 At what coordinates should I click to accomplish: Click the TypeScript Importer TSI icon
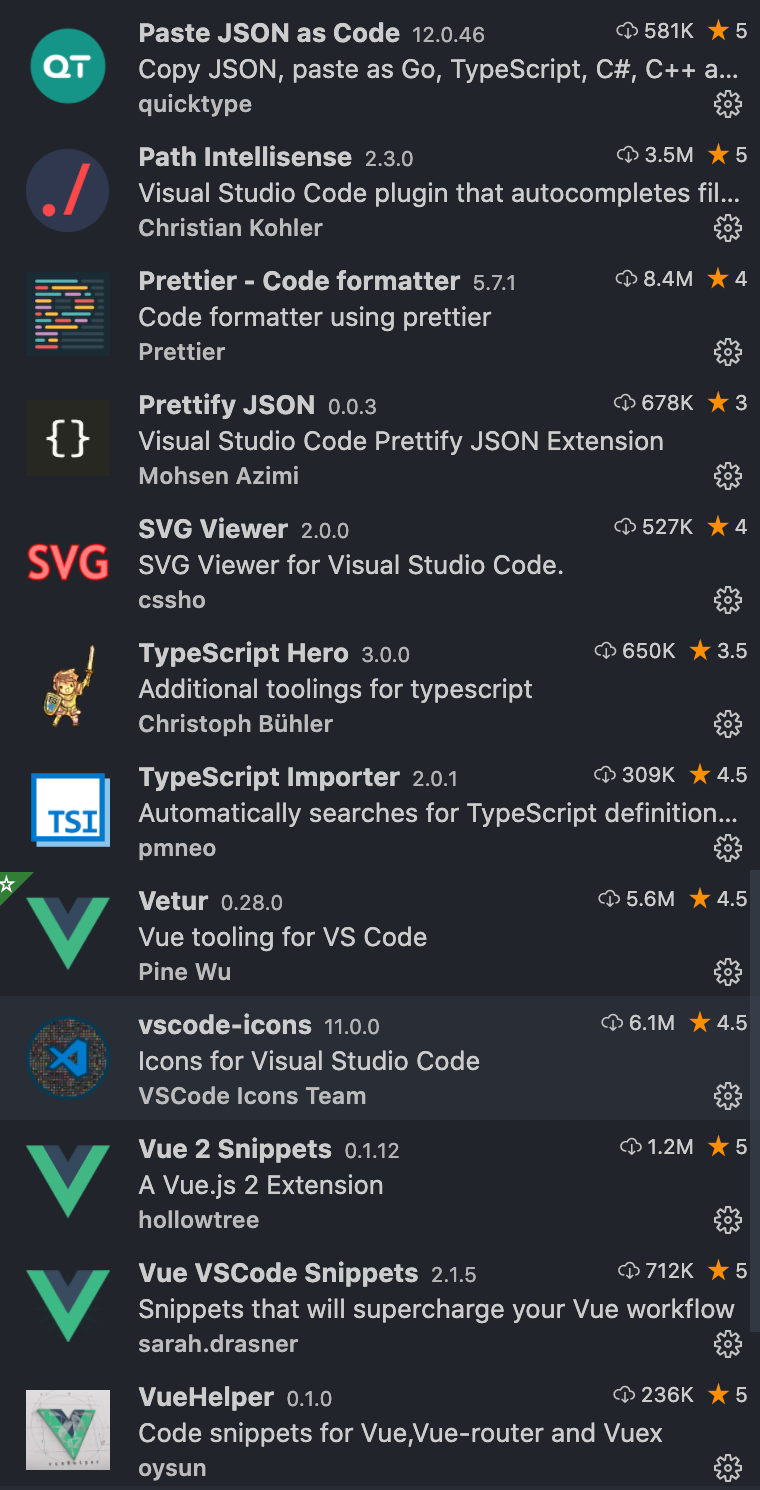pyautogui.click(x=68, y=812)
